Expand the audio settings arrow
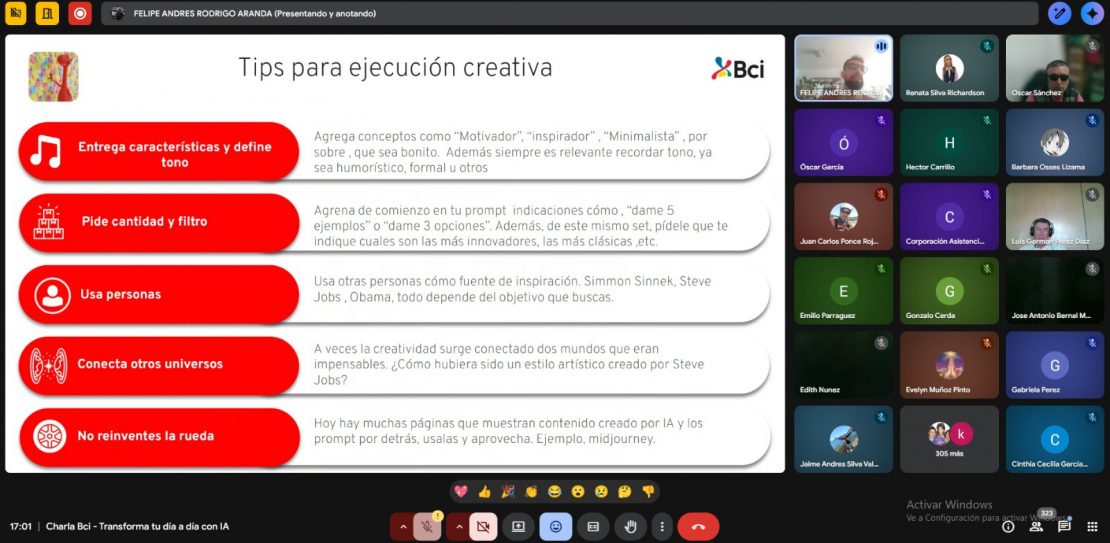The height and width of the screenshot is (543, 1110). click(x=403, y=526)
